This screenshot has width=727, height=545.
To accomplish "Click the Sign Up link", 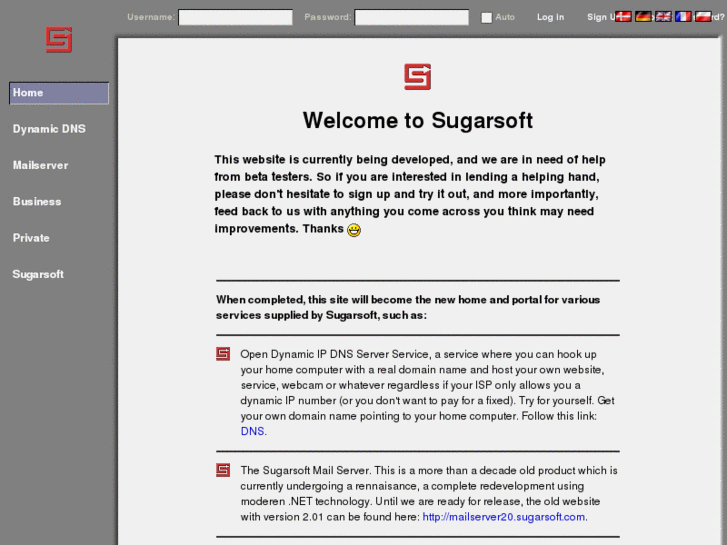I will [601, 17].
